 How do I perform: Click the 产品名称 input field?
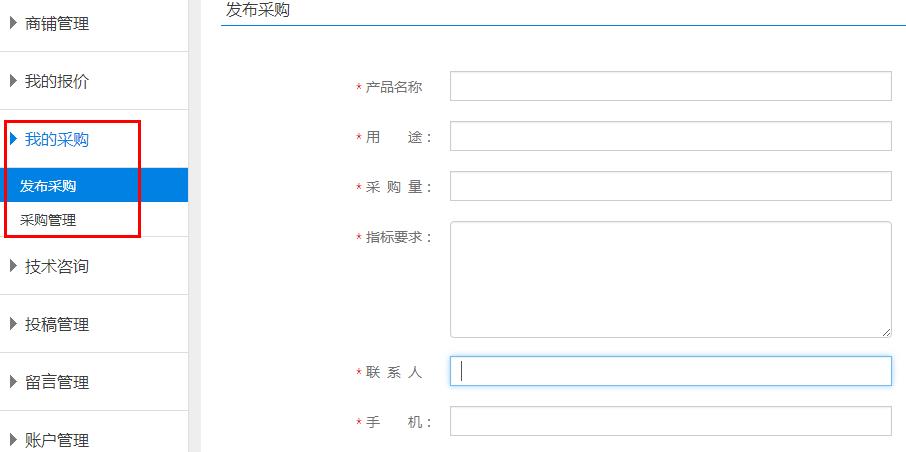click(x=671, y=86)
